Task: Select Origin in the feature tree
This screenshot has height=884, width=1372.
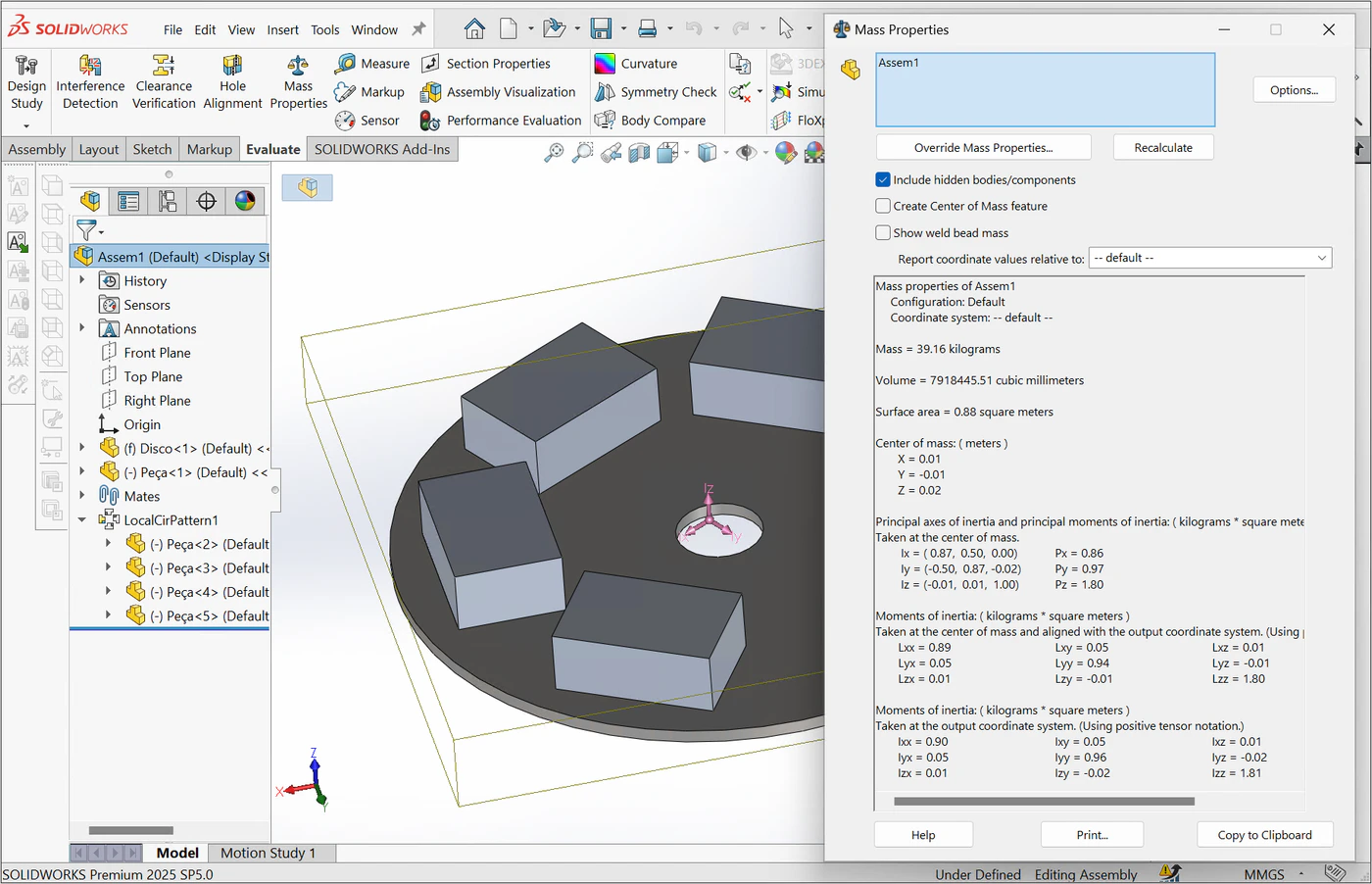Action: (x=142, y=424)
